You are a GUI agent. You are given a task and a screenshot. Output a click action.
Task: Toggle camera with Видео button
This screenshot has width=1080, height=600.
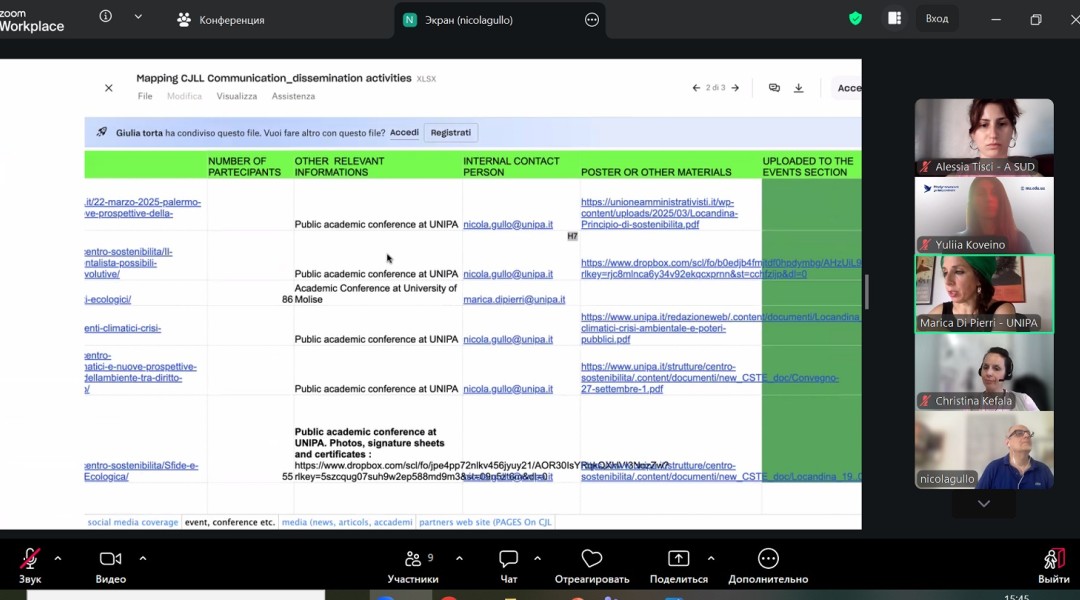pyautogui.click(x=110, y=566)
